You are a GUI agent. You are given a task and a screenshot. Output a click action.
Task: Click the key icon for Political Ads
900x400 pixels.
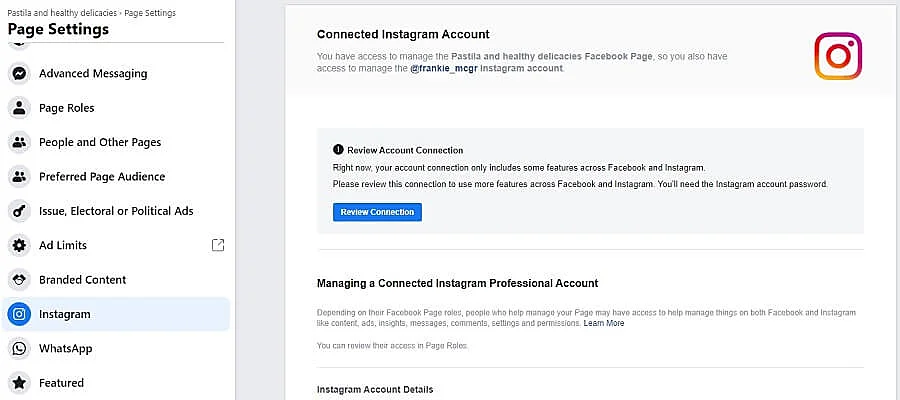coord(18,211)
